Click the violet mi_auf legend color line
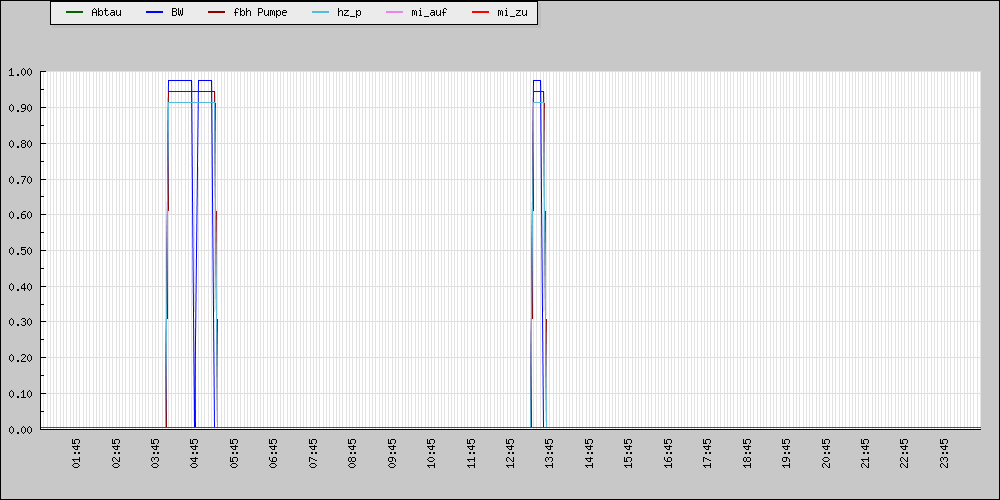 393,12
